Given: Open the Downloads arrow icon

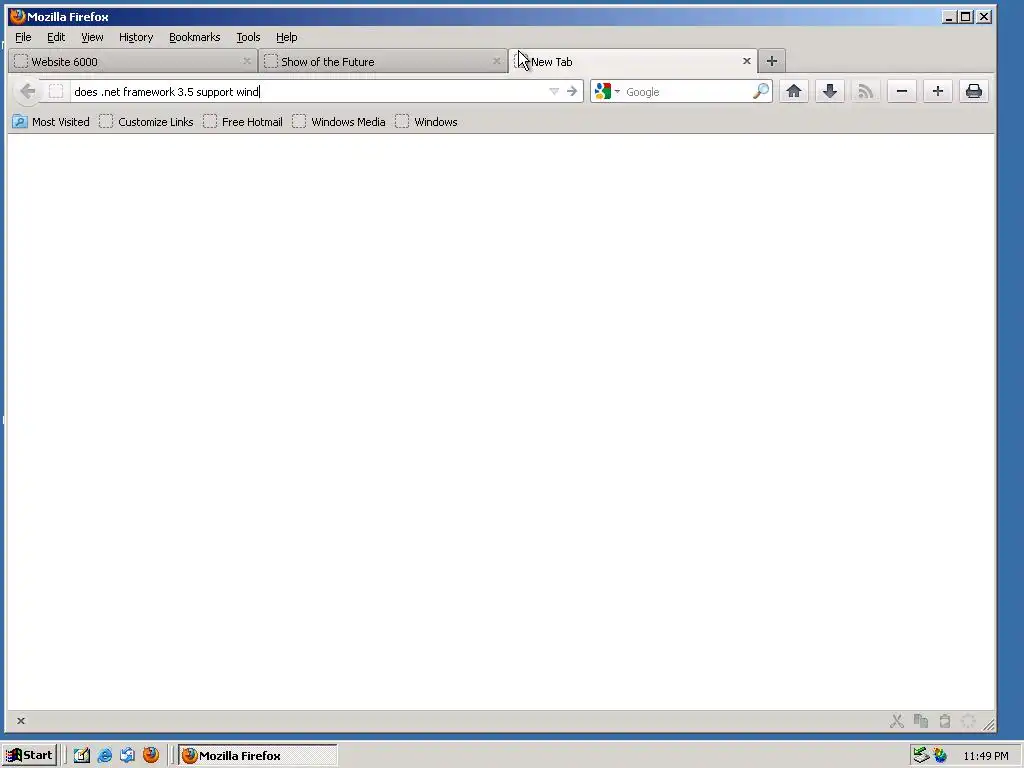Looking at the screenshot, I should point(829,91).
